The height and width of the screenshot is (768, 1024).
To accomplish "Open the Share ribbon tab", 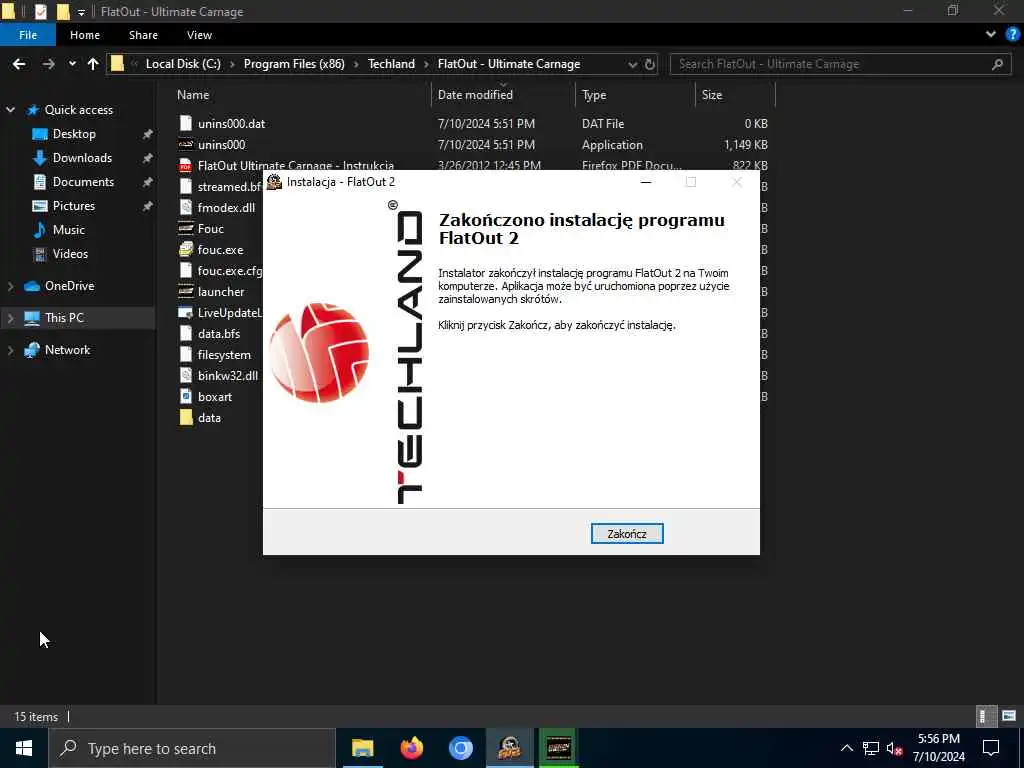I will pyautogui.click(x=143, y=35).
